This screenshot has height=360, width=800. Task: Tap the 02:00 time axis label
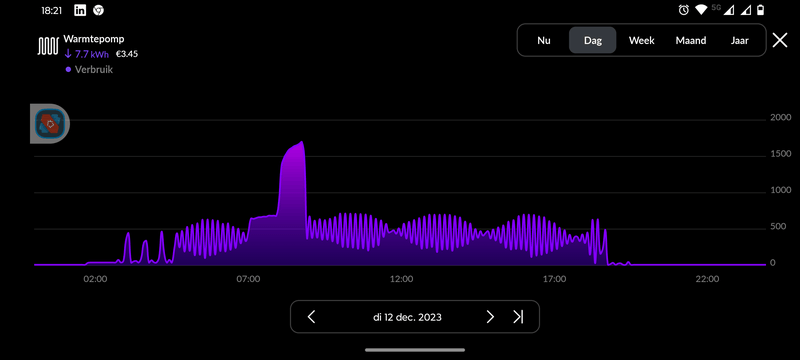[95, 279]
